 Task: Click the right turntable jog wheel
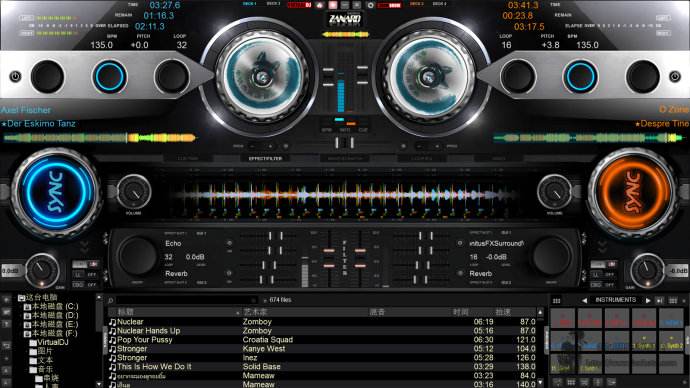coord(428,77)
